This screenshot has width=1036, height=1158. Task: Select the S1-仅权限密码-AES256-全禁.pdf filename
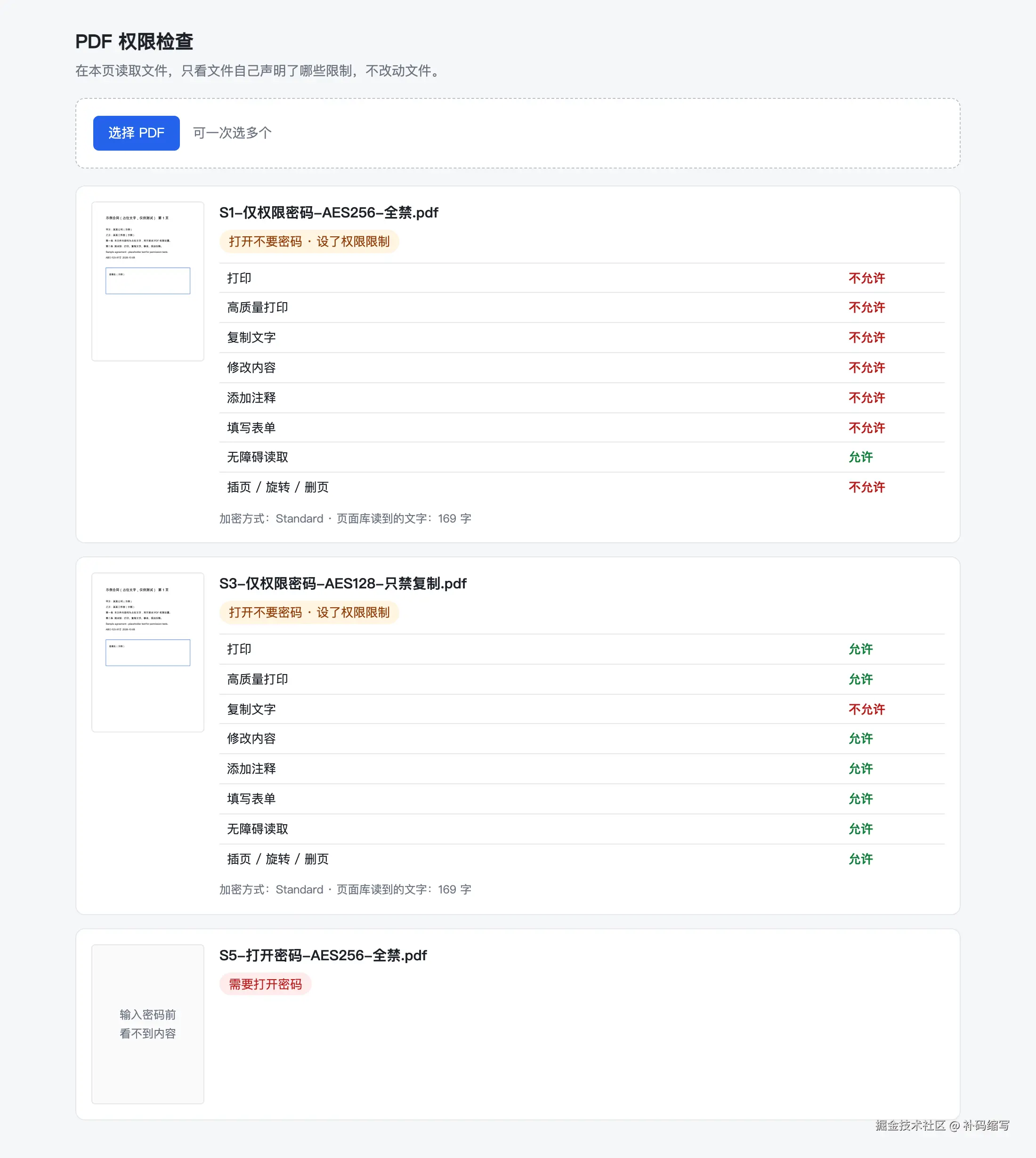(328, 213)
